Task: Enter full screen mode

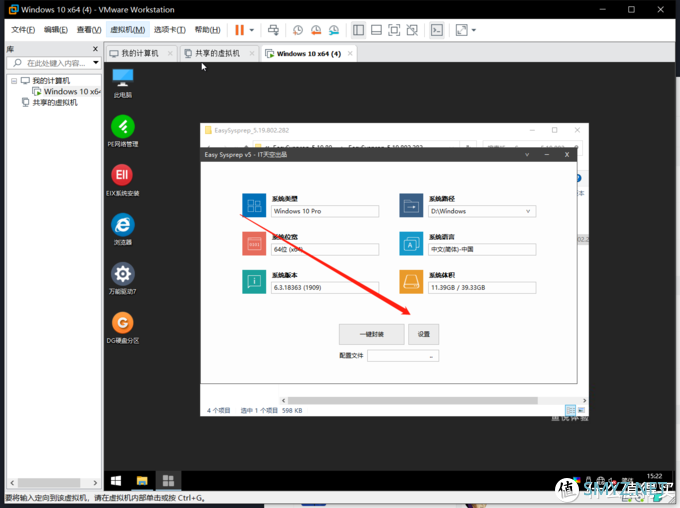Action: tap(394, 30)
